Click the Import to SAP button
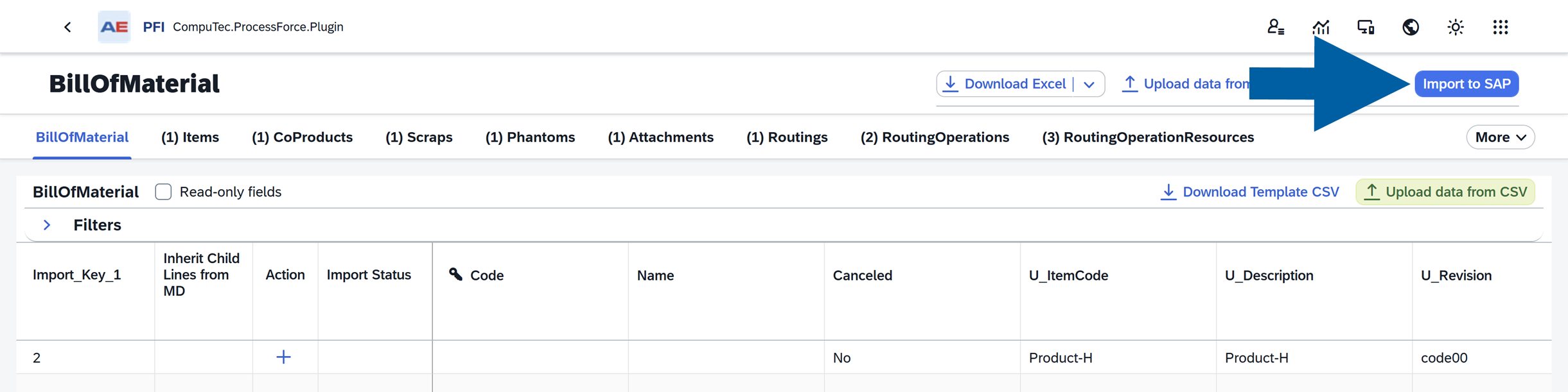1568x392 pixels. coord(1467,84)
